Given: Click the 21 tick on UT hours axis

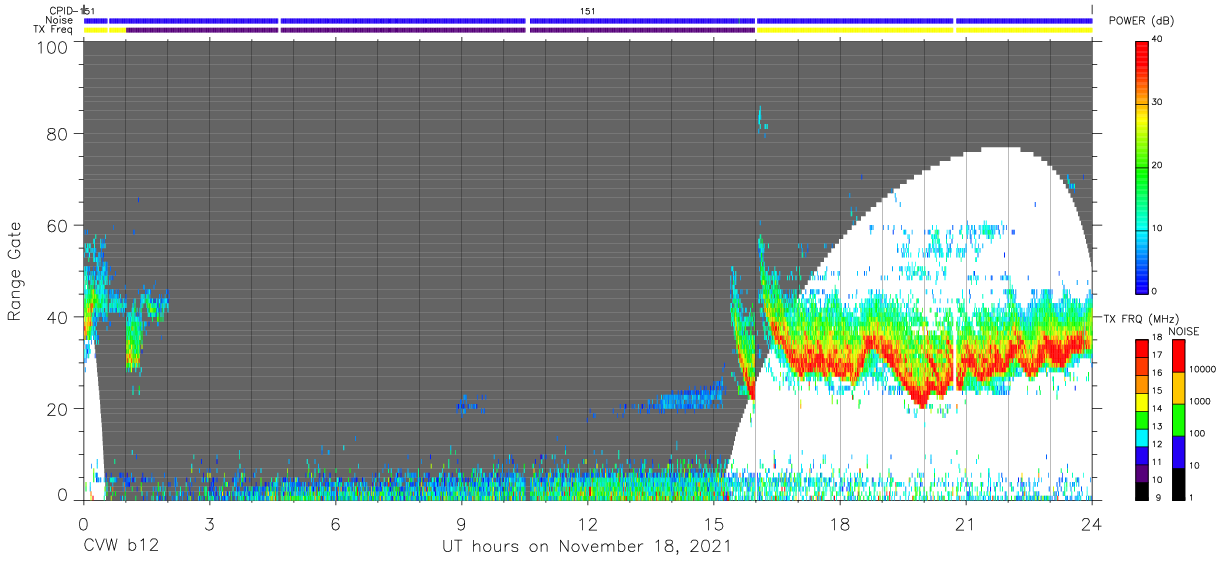Looking at the screenshot, I should click(x=966, y=524).
